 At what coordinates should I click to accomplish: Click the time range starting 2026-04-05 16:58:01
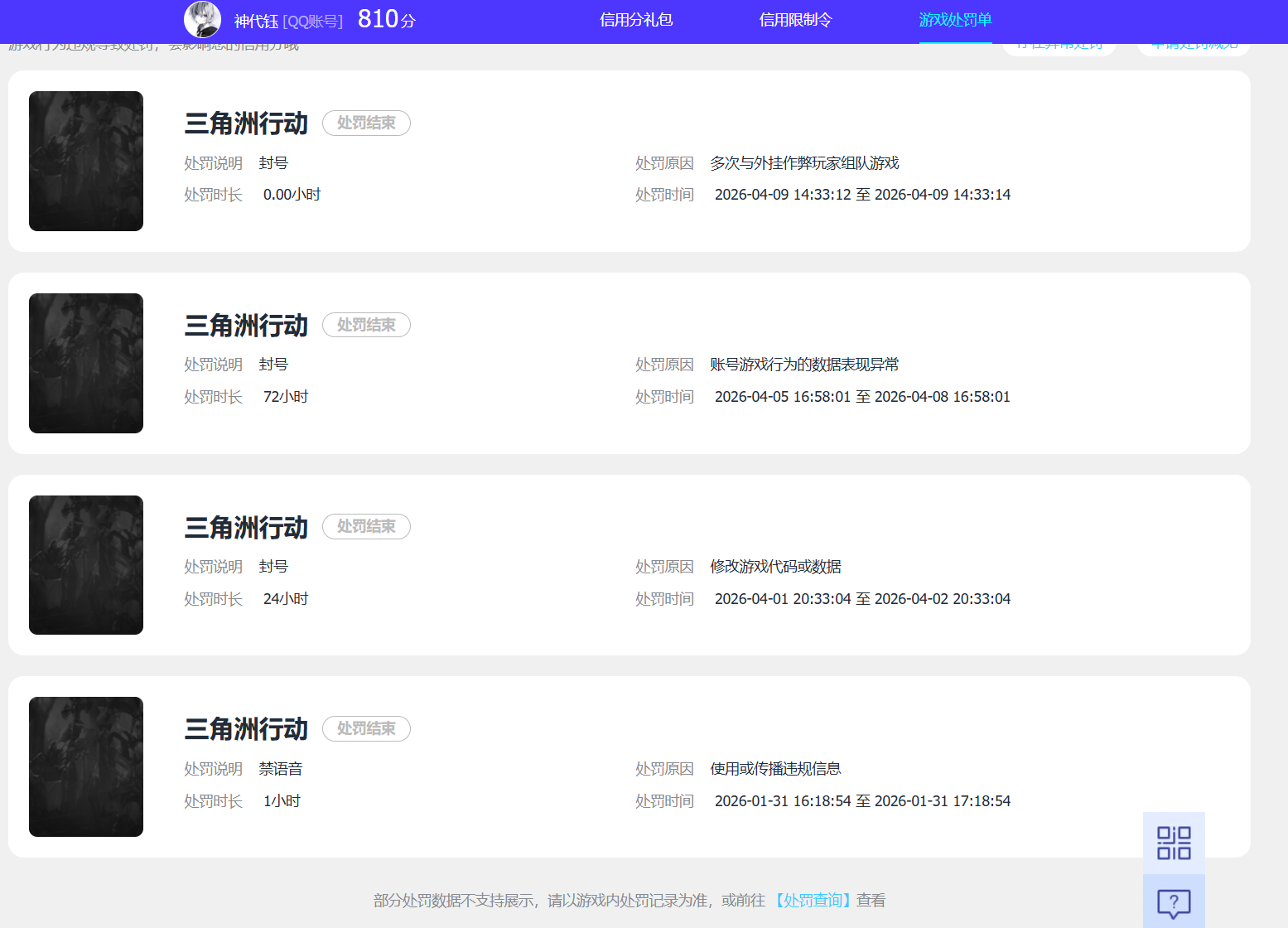(x=862, y=397)
